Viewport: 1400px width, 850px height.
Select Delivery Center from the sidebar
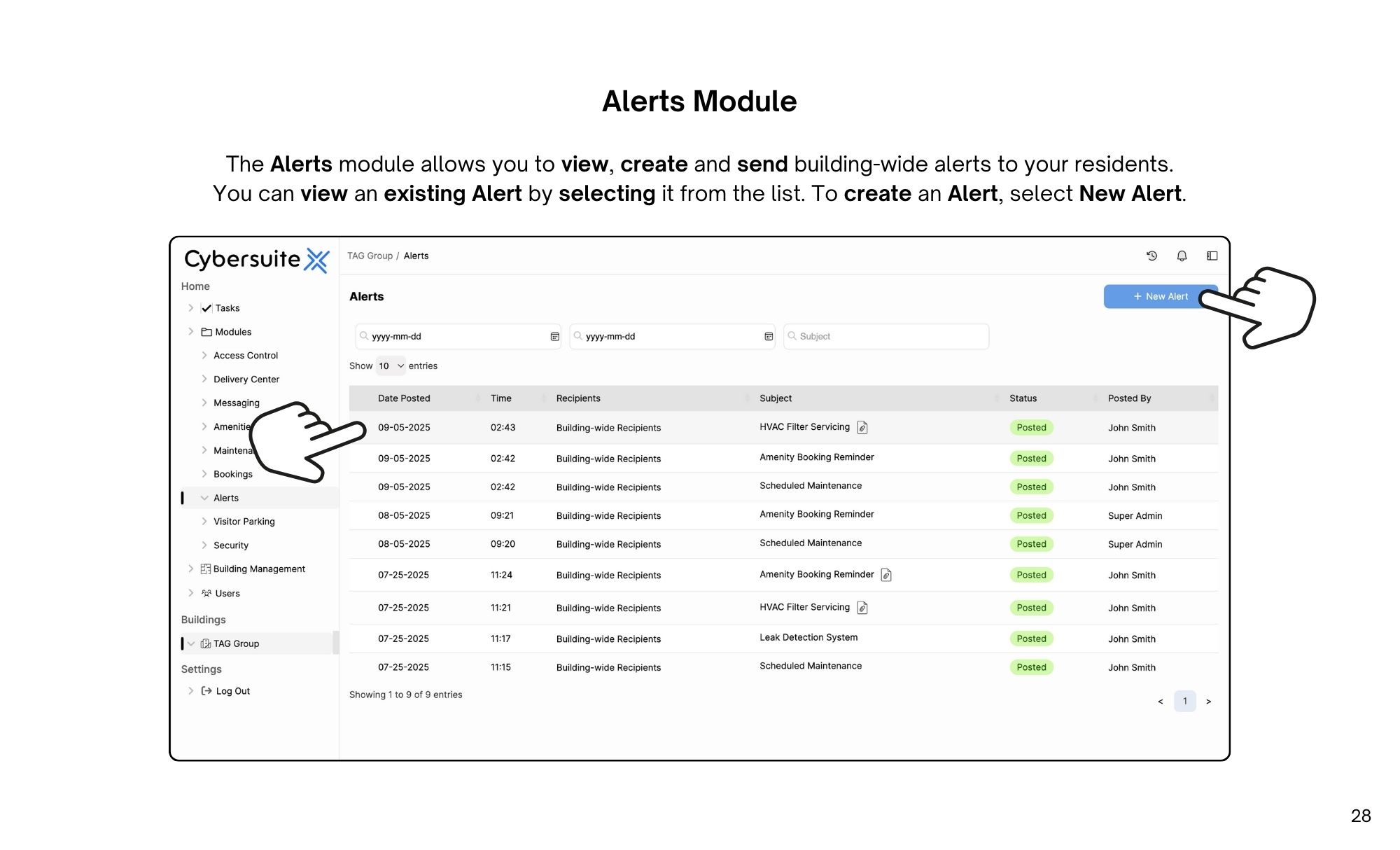pos(246,379)
